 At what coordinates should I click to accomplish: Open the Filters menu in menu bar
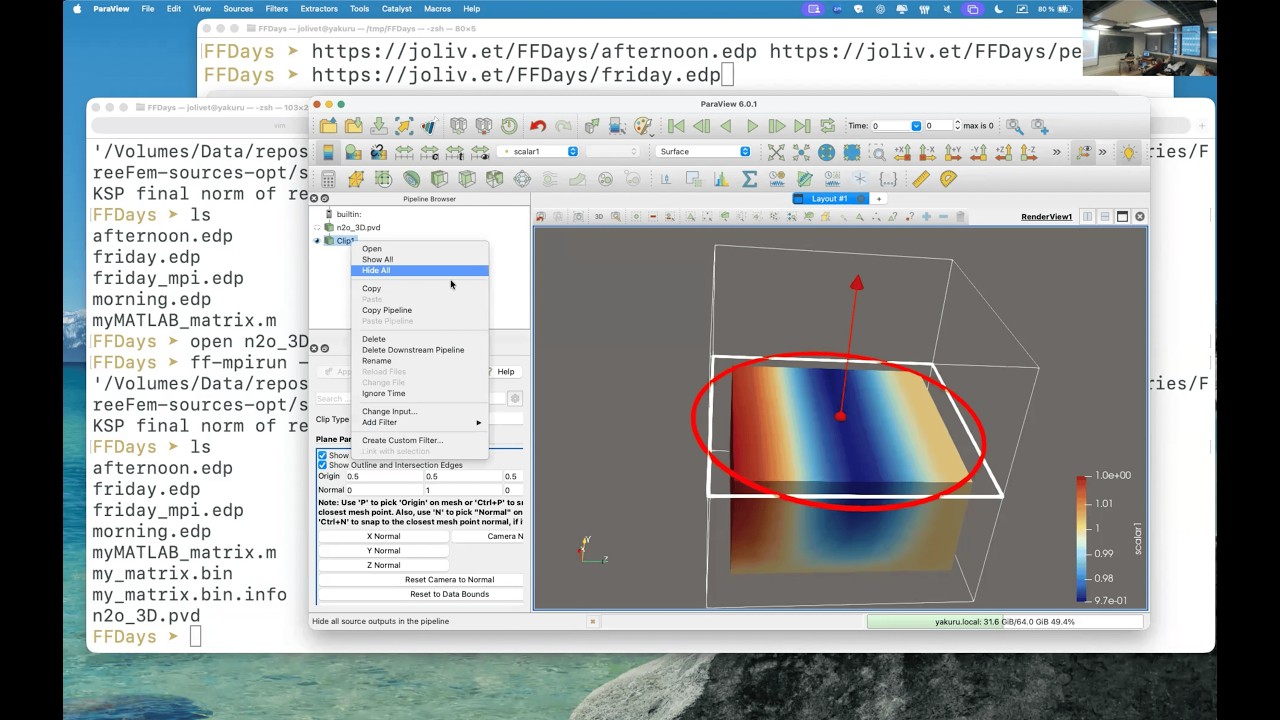click(276, 9)
